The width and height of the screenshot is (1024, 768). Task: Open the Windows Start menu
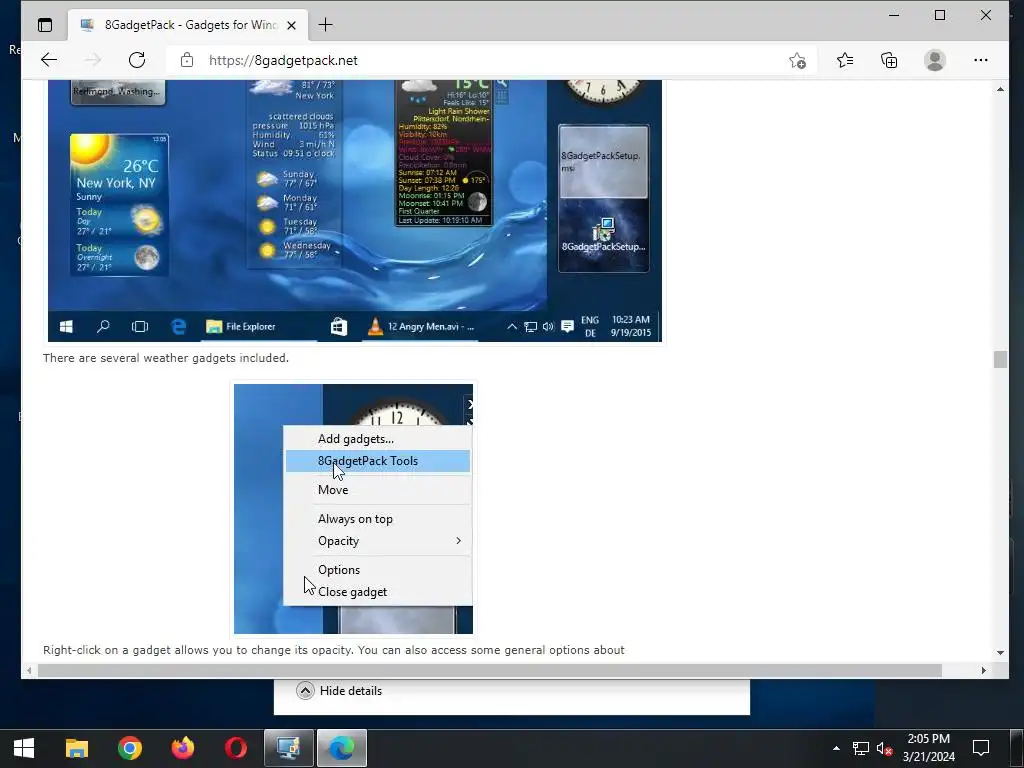click(x=24, y=748)
